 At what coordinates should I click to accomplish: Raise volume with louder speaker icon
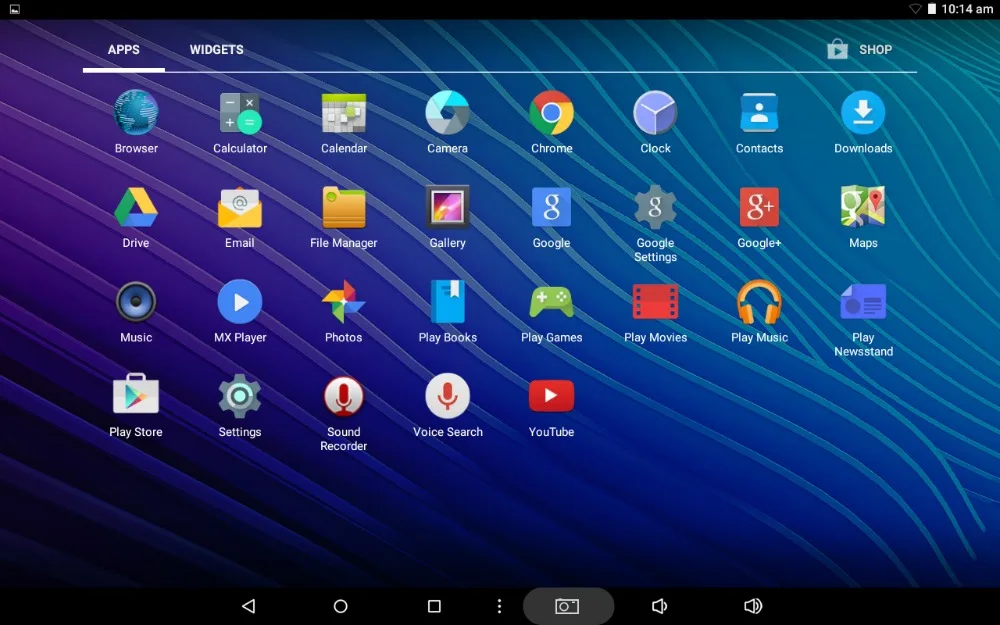(x=753, y=606)
